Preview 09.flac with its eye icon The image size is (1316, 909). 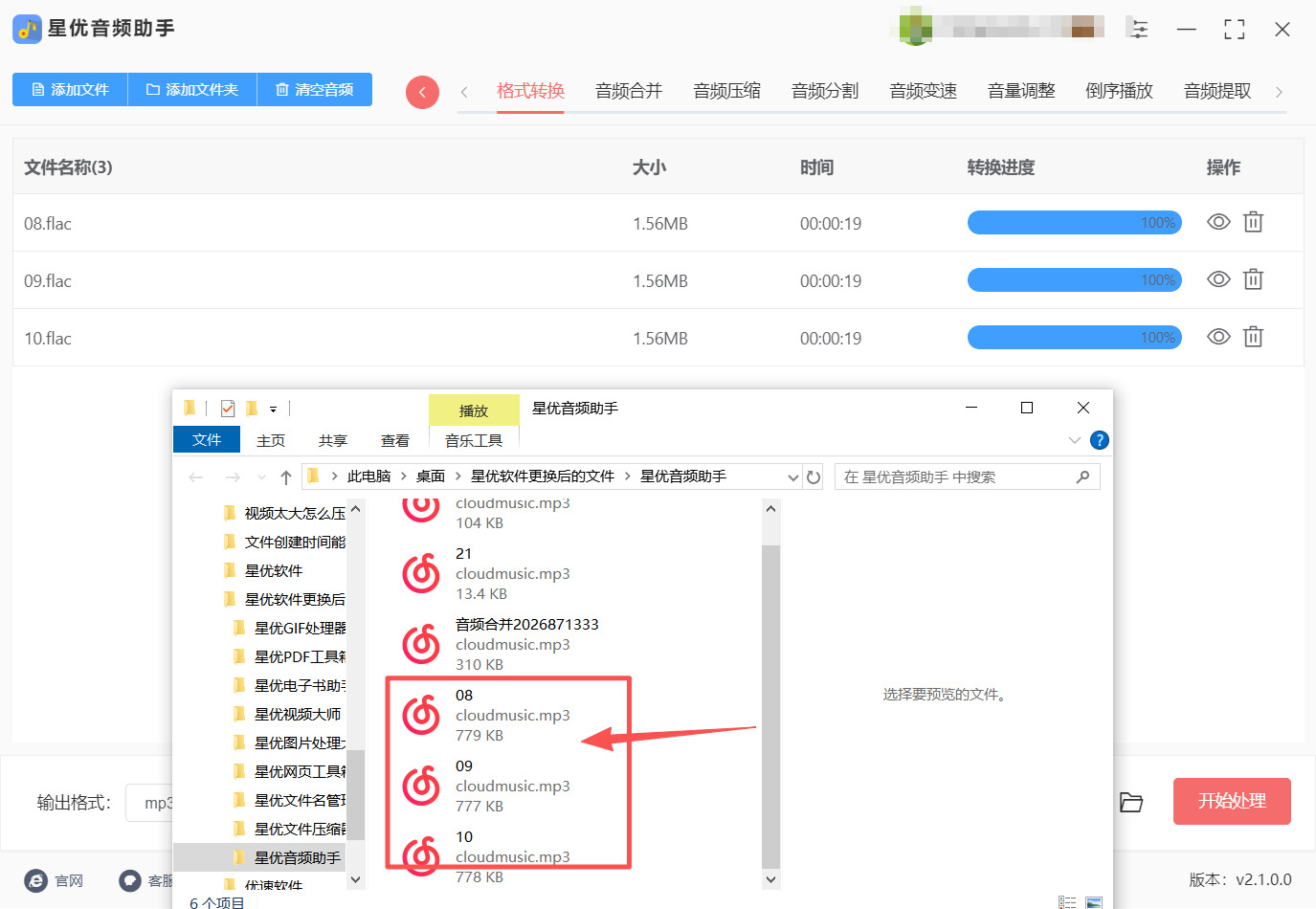1218,279
